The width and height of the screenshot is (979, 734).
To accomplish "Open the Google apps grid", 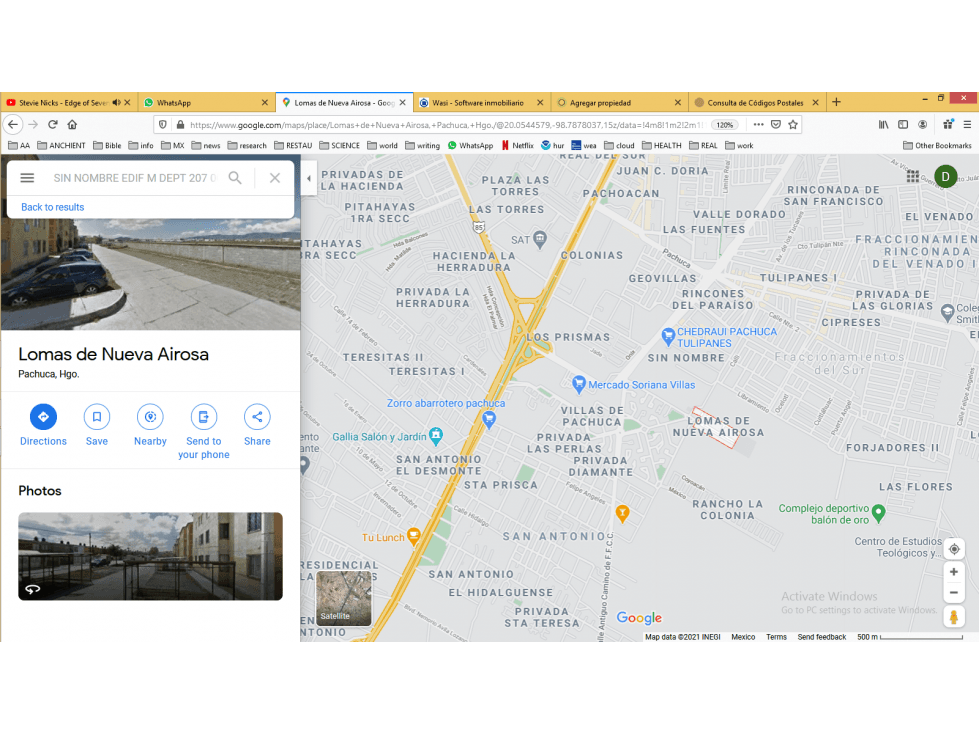I will [913, 177].
